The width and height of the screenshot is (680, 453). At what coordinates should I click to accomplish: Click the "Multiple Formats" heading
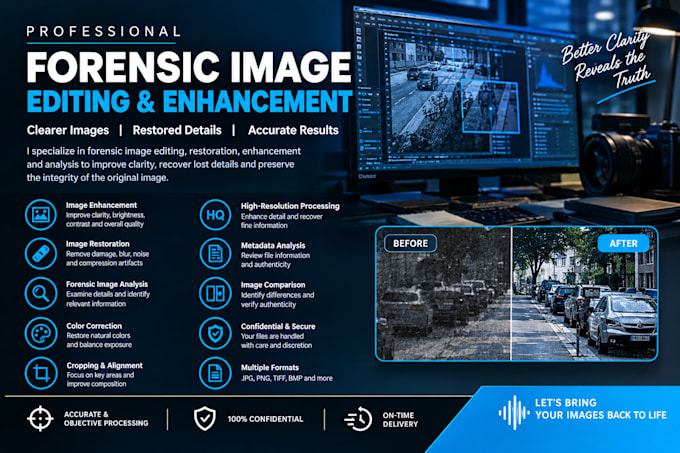point(270,367)
